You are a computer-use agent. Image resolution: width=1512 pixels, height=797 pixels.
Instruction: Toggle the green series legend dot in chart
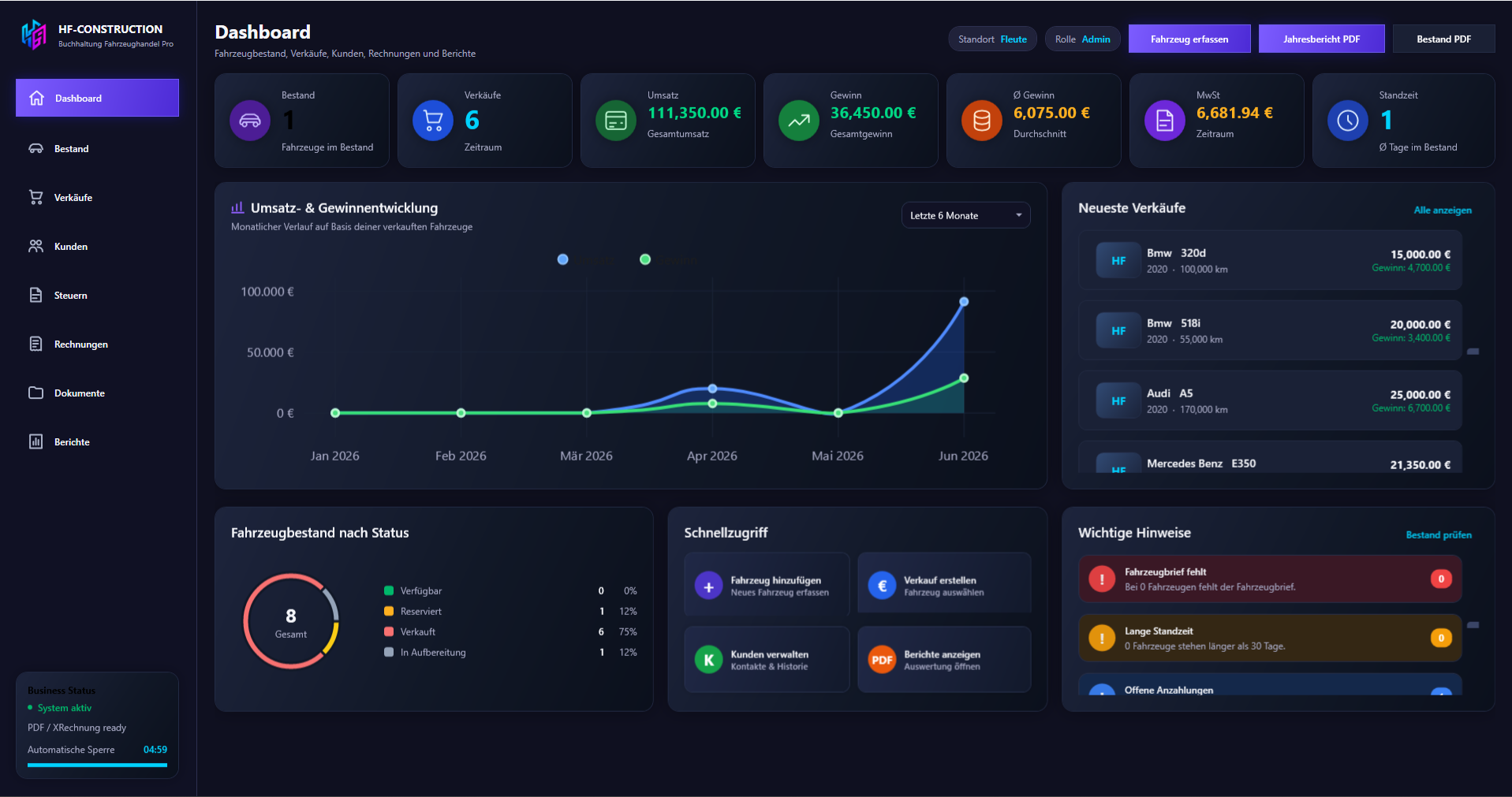pos(645,259)
